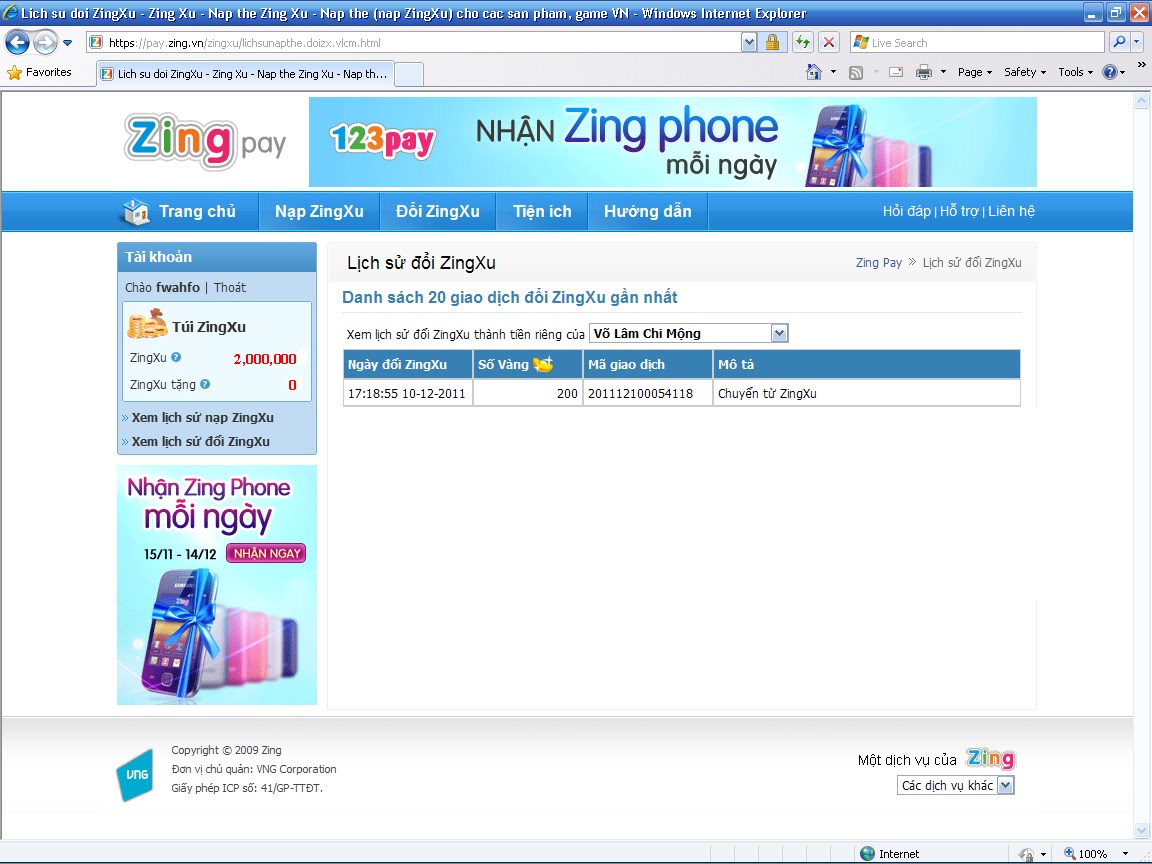Click the Hỗ trợ link
Viewport: 1152px width, 864px height.
[959, 212]
